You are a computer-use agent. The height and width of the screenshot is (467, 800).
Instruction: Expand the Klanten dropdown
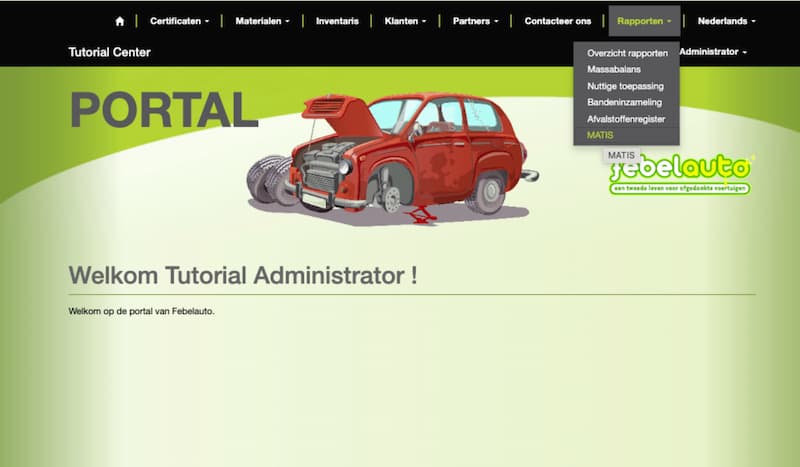pos(405,21)
